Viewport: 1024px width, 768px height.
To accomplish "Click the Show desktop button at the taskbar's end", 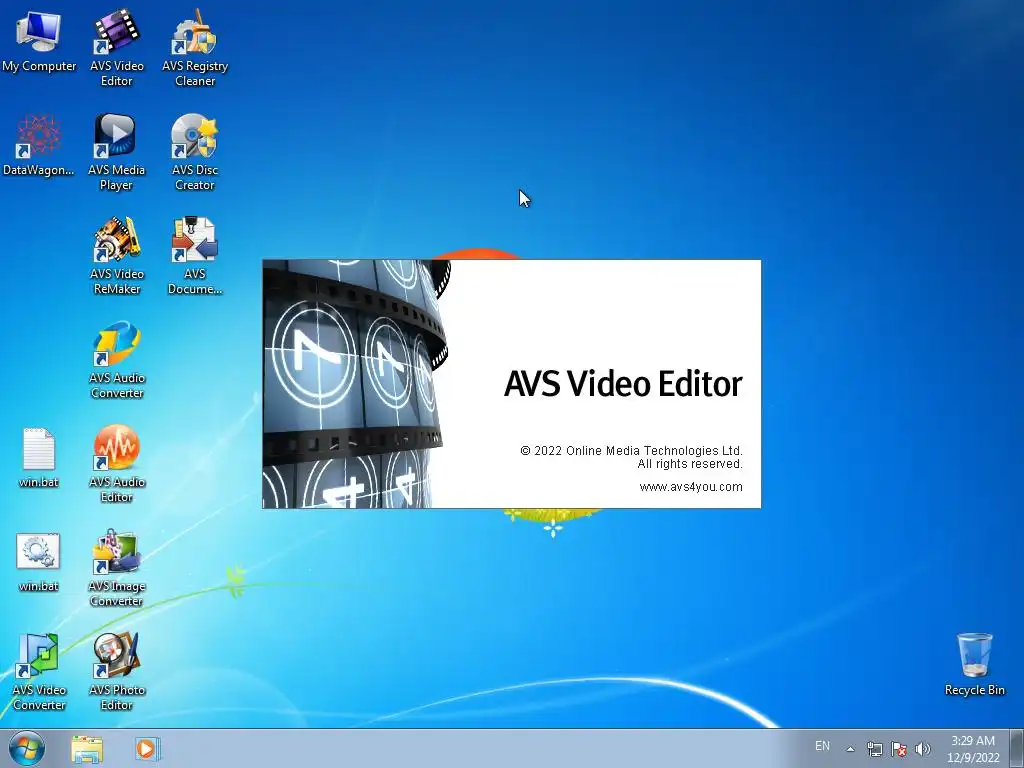I will (1017, 748).
